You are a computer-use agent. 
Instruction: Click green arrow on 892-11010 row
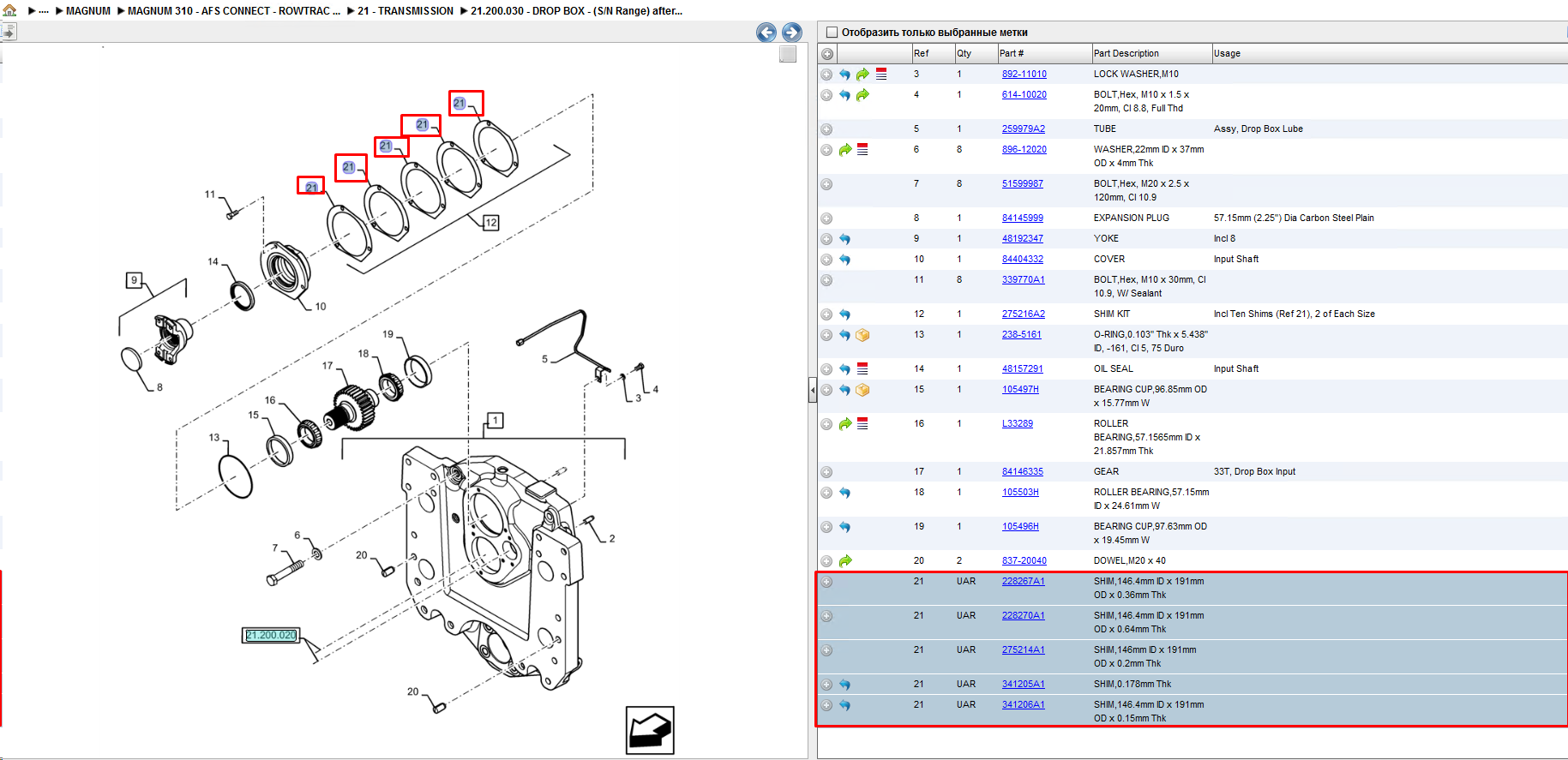point(862,75)
